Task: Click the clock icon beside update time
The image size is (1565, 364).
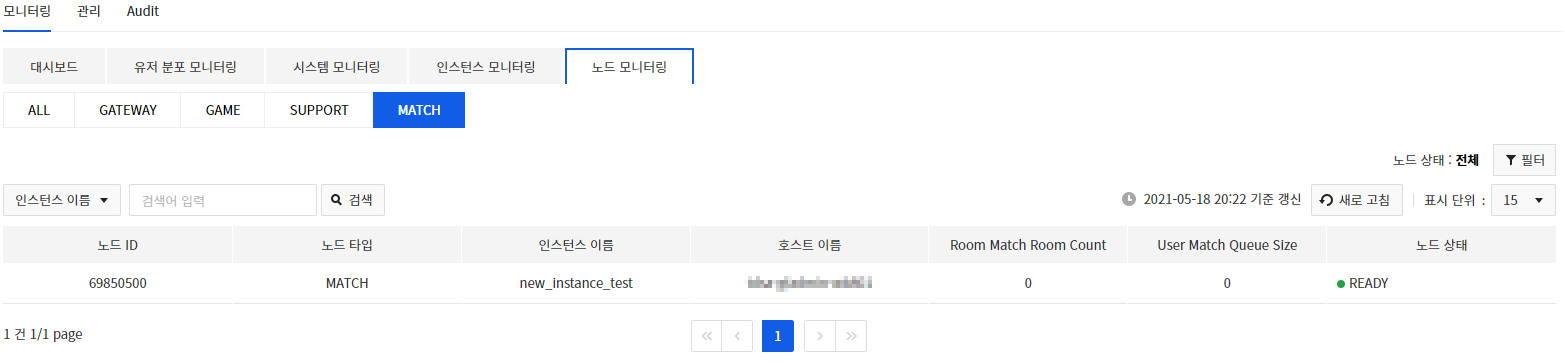Action: pos(1129,199)
